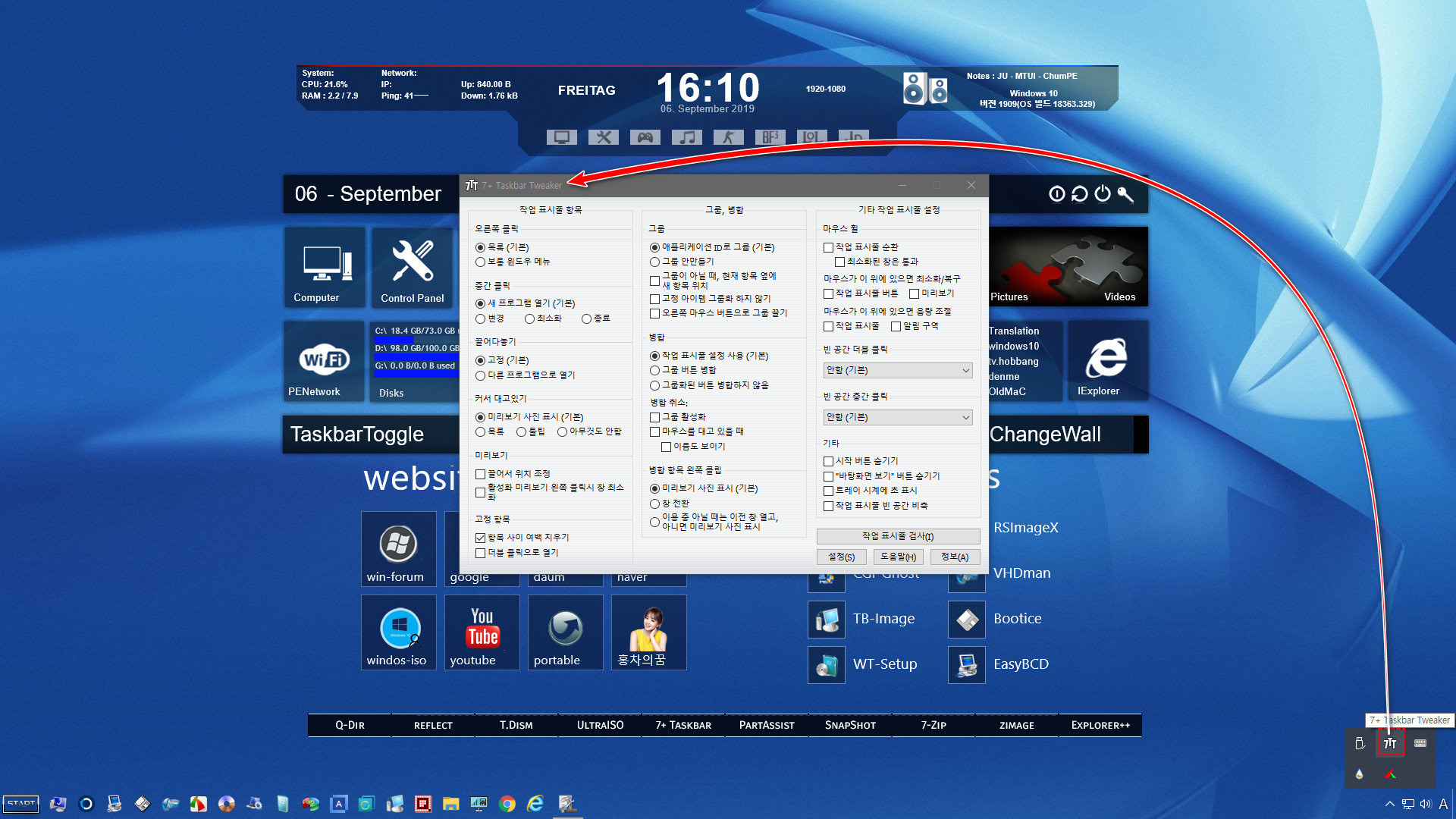
Task: Enable '작업 표시줄 순환' checkbox
Action: pos(828,247)
